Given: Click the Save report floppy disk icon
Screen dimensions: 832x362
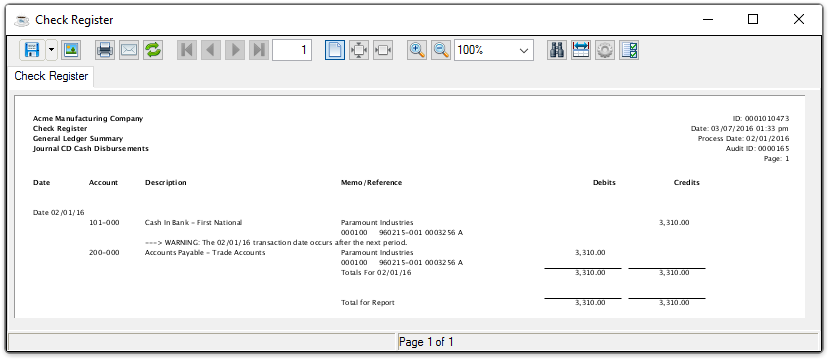Looking at the screenshot, I should [32, 50].
